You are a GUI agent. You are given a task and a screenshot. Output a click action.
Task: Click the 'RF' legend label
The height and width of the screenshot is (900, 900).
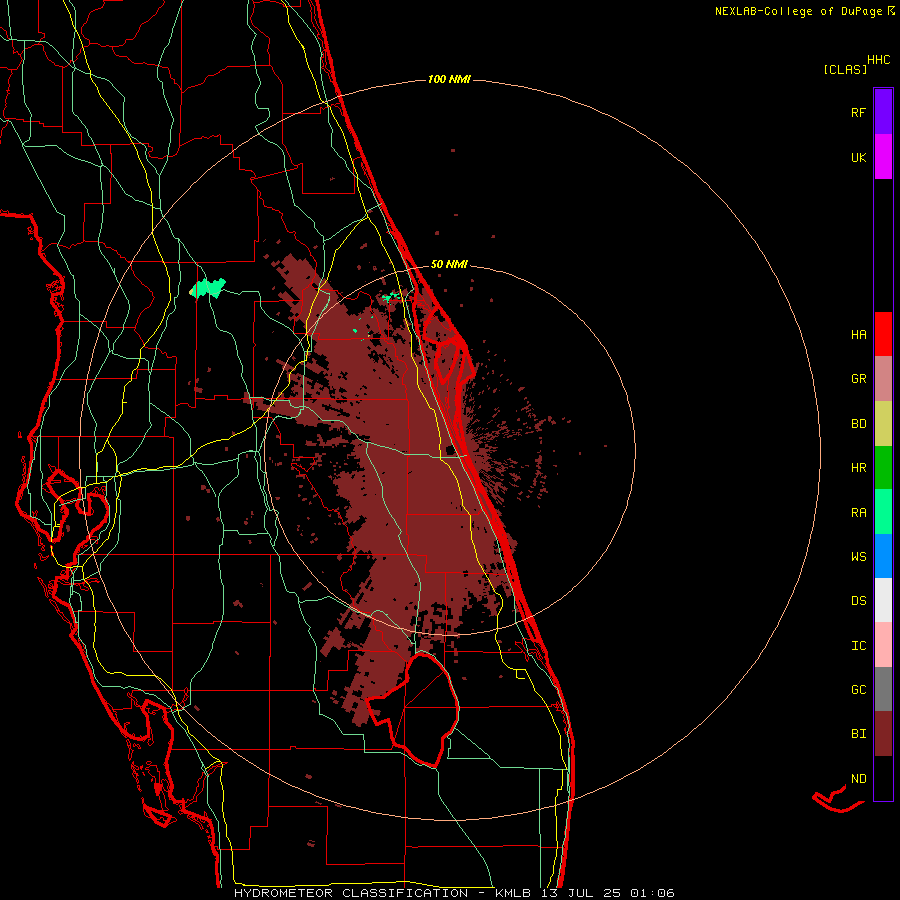coord(858,113)
